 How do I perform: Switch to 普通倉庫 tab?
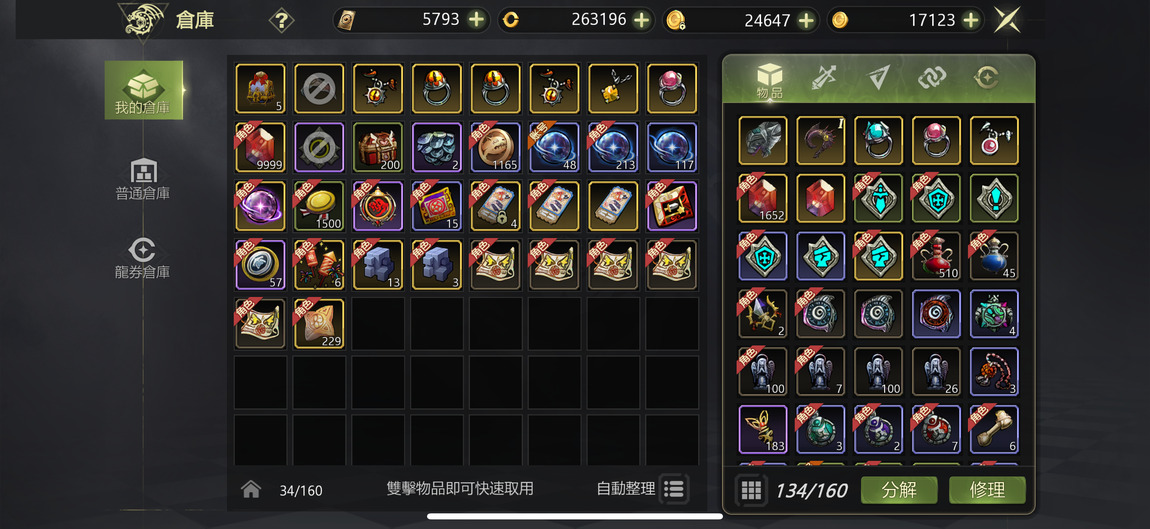(143, 180)
